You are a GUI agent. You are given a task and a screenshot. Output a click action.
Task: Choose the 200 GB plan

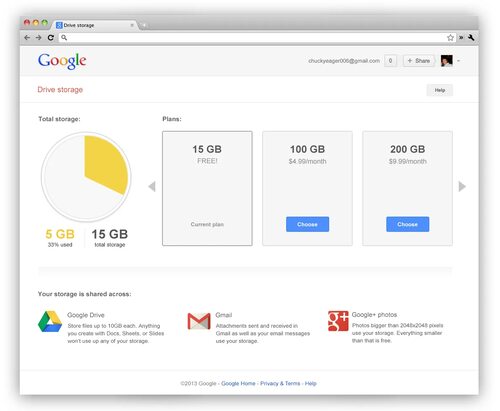click(408, 224)
